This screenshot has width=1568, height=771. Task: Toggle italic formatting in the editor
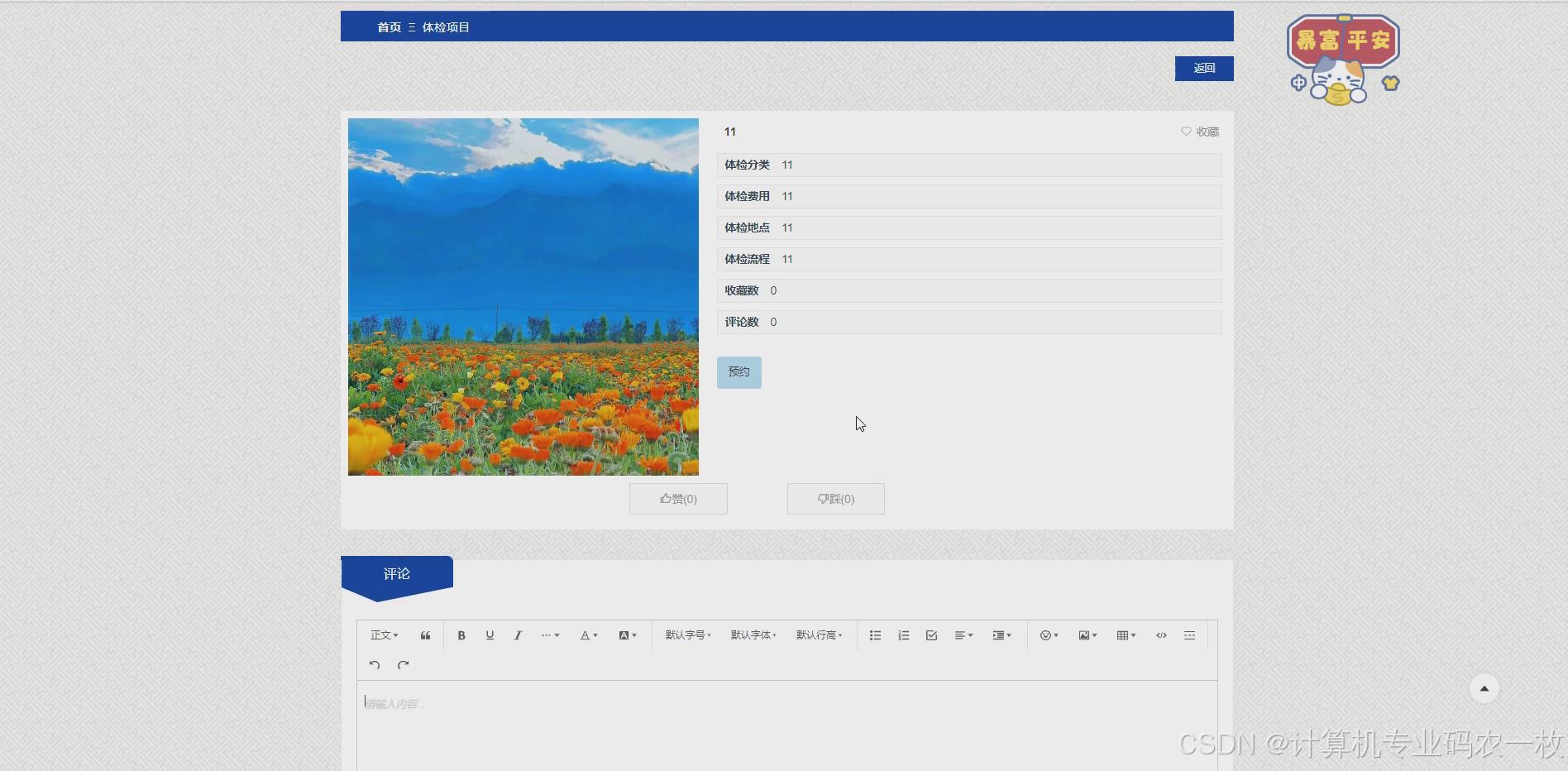click(x=518, y=635)
